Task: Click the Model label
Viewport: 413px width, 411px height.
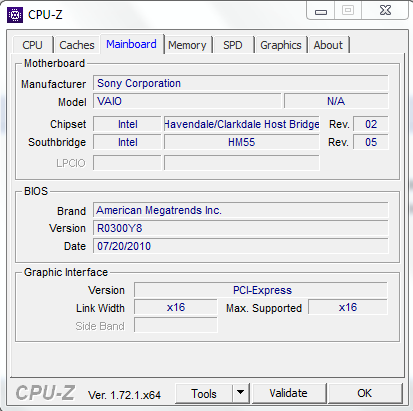Action: (x=72, y=102)
